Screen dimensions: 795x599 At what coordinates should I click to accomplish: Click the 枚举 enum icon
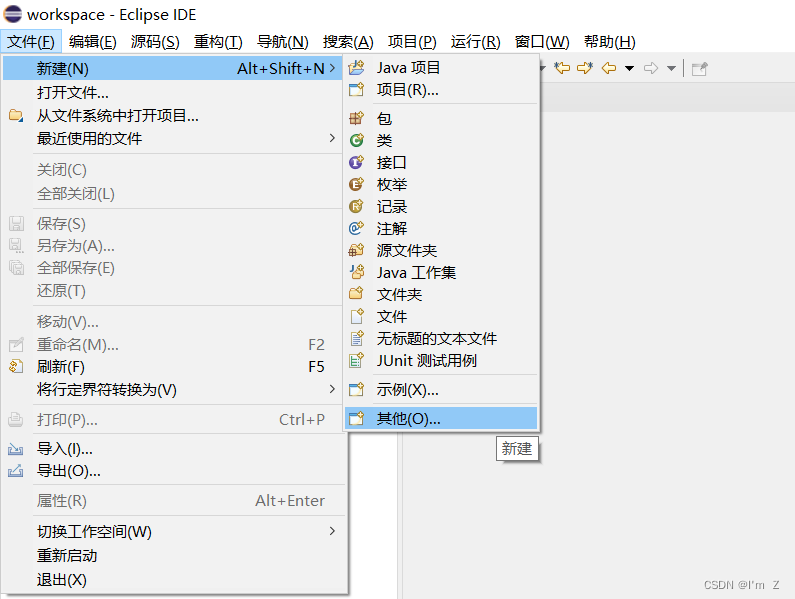(356, 184)
